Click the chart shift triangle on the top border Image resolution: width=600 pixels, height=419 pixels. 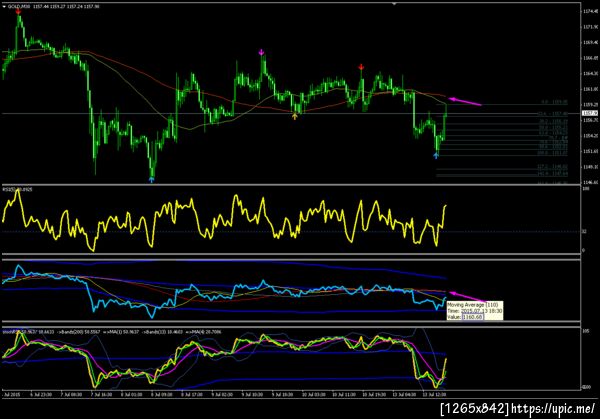(x=394, y=3)
